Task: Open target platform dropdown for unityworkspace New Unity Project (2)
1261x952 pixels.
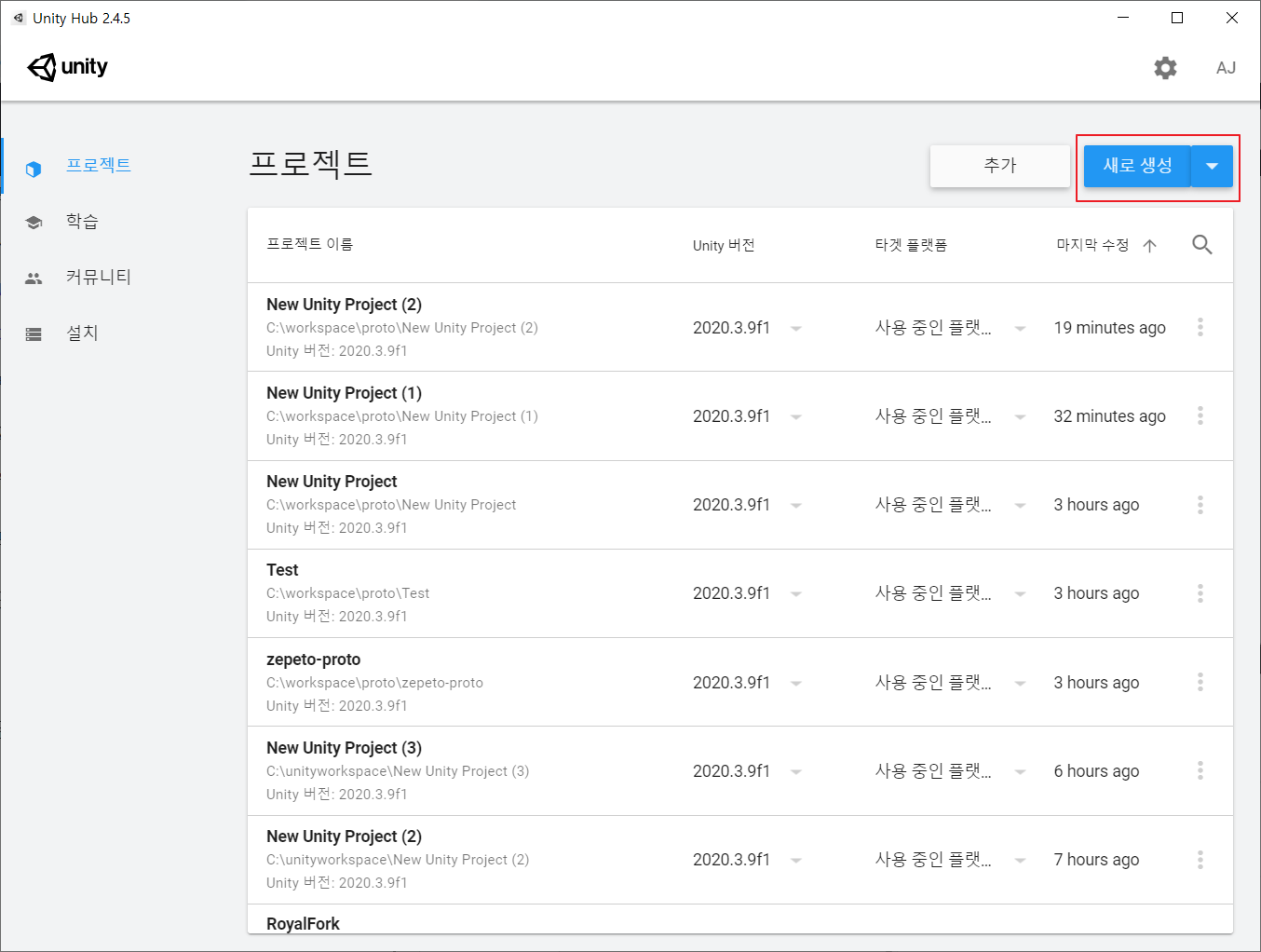Action: [1021, 860]
